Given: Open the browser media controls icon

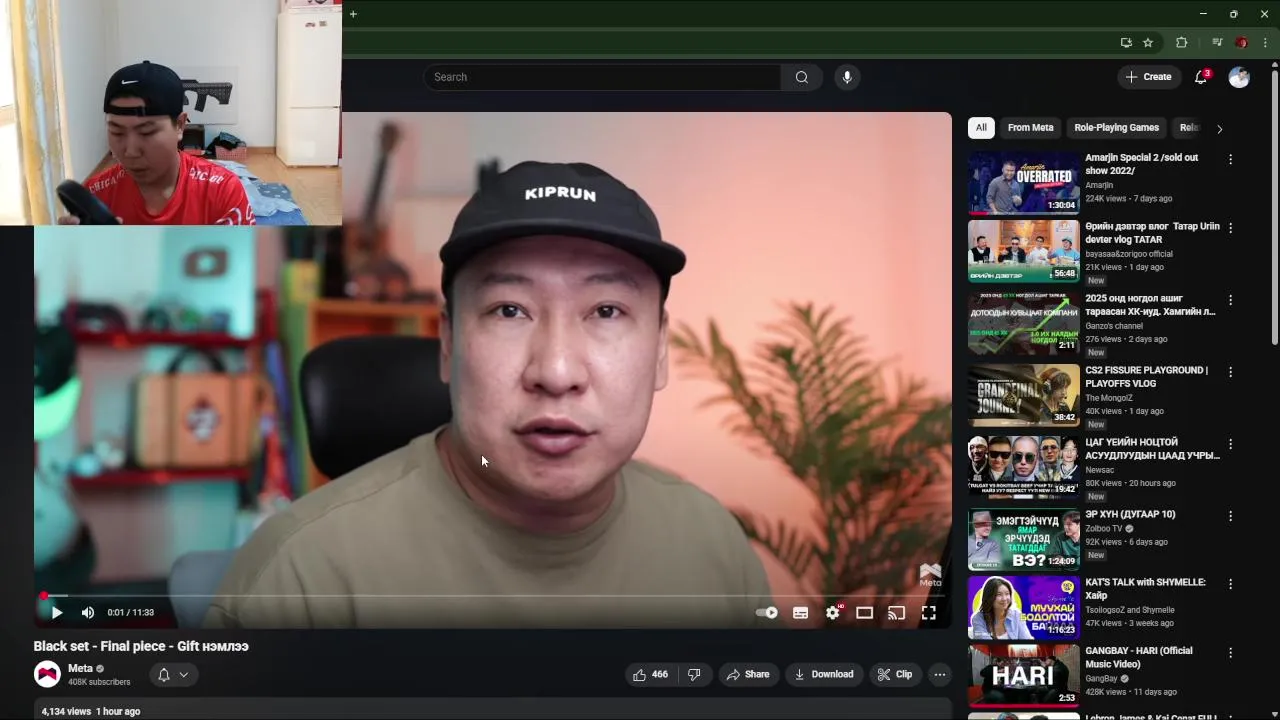Looking at the screenshot, I should click(1217, 43).
